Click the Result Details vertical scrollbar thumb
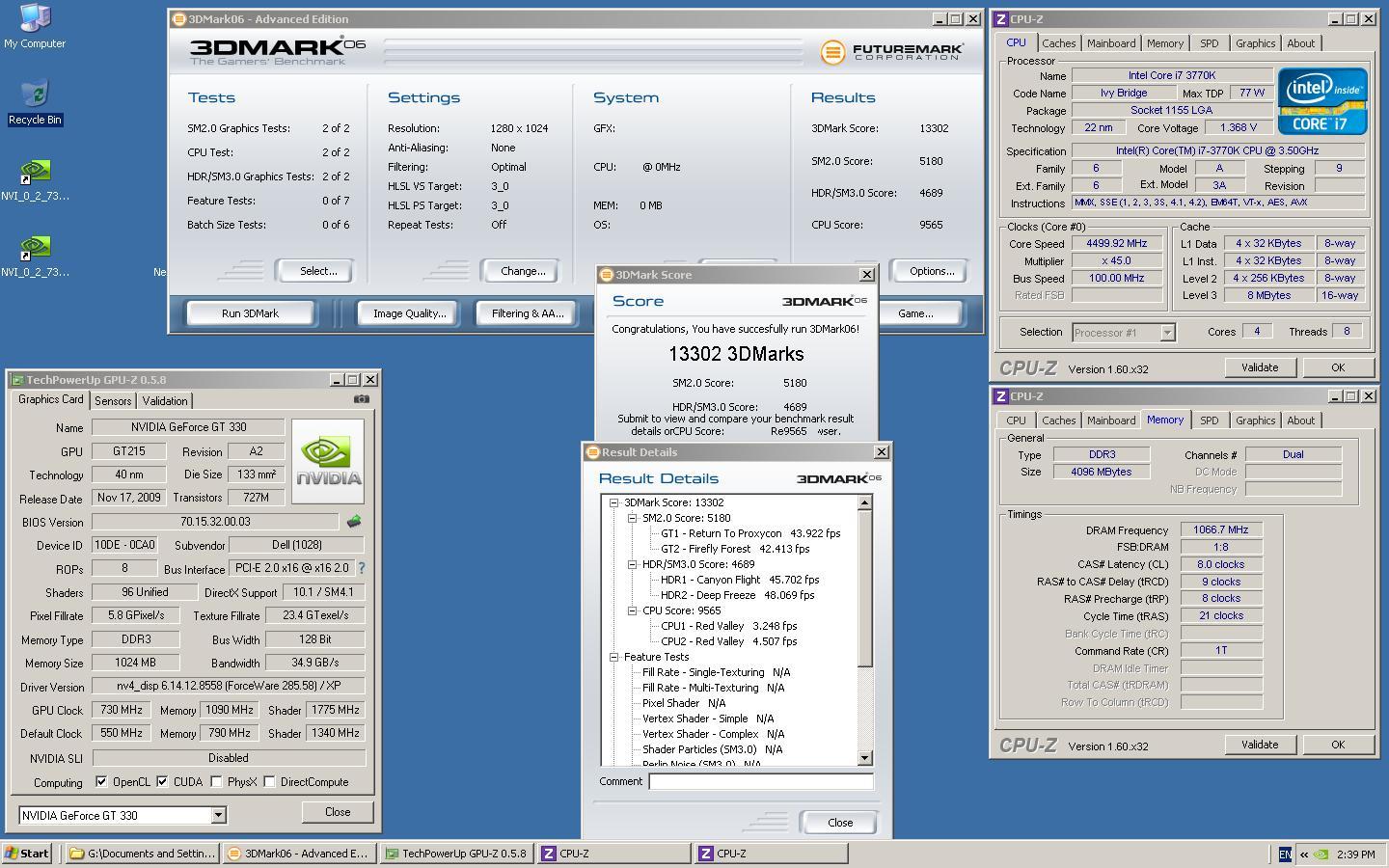The image size is (1389, 868). coord(864,588)
